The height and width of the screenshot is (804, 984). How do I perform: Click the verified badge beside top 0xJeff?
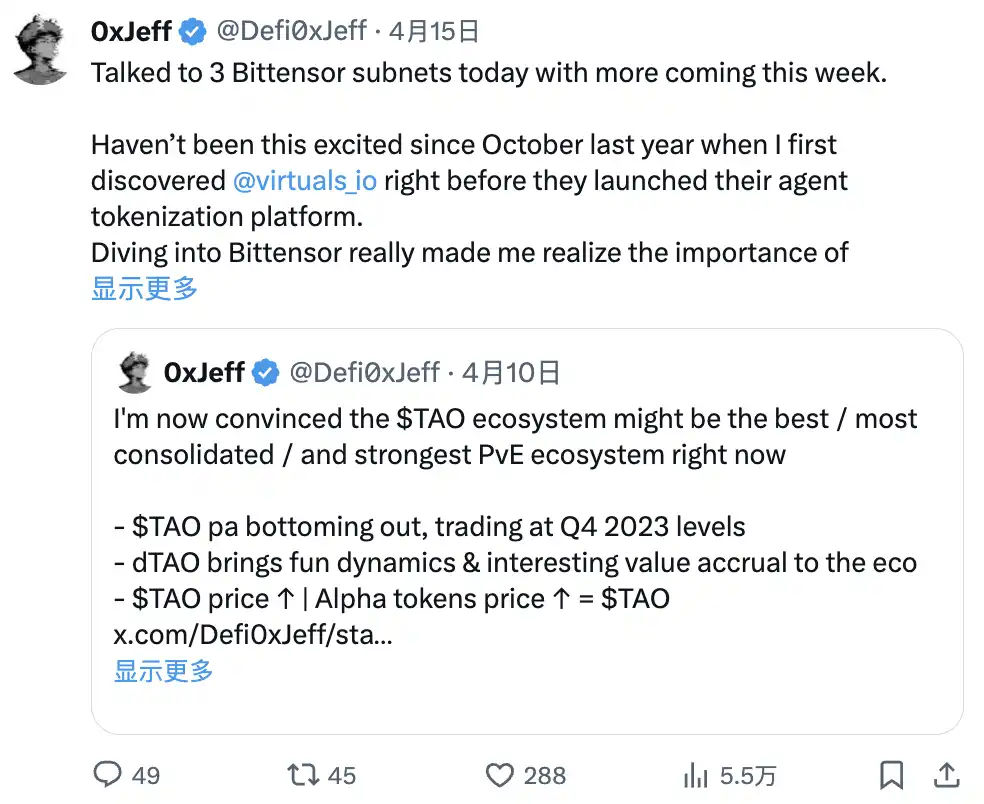[193, 32]
